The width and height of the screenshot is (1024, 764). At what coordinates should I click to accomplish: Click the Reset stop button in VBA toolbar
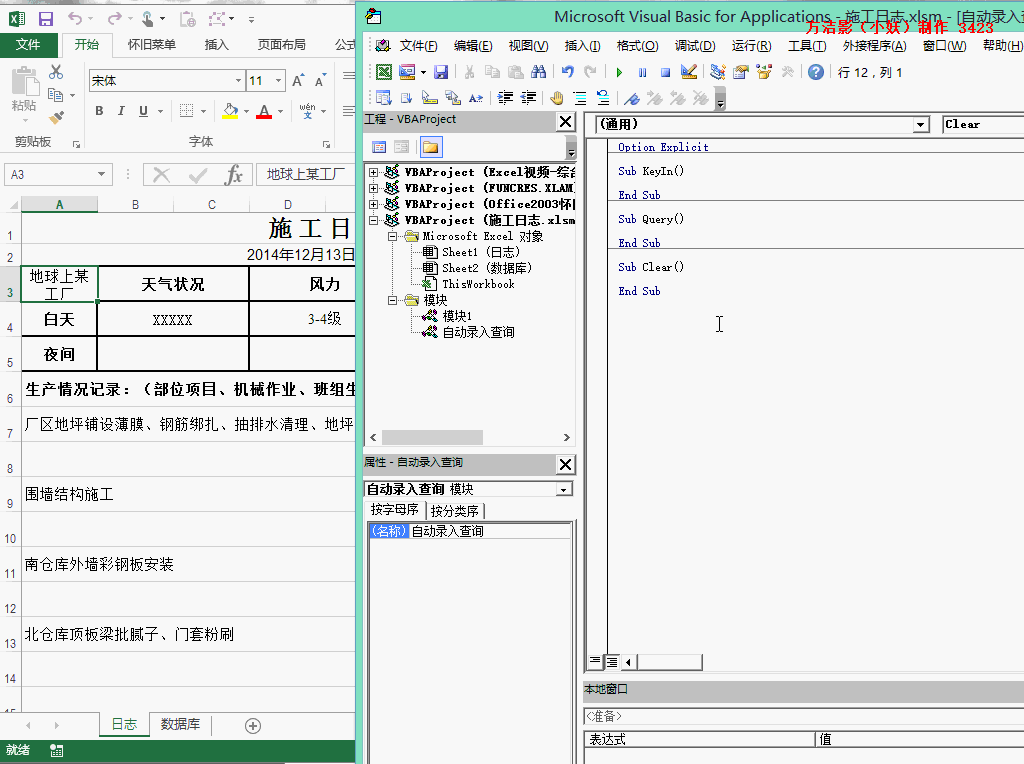tap(665, 72)
